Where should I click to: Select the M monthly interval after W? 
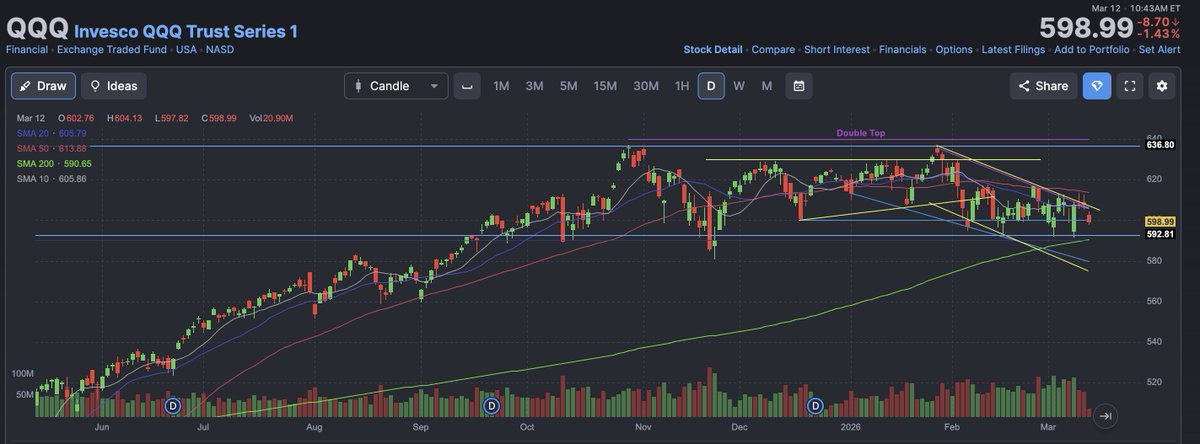point(767,86)
